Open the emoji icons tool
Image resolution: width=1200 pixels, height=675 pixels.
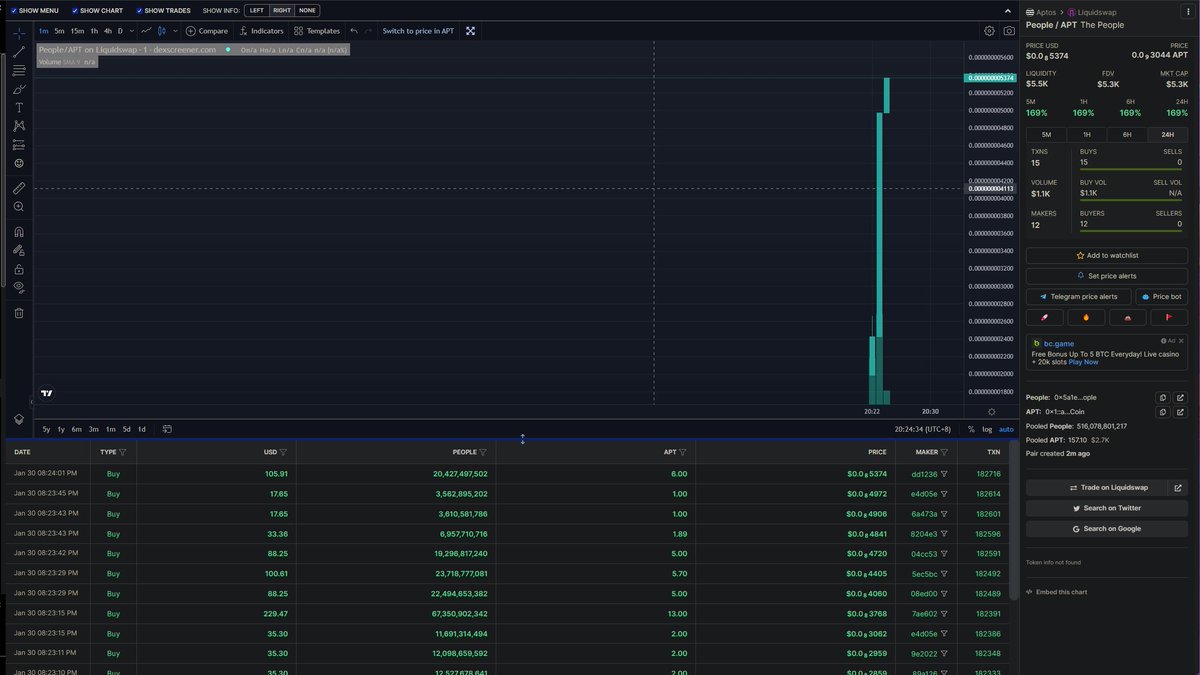[x=19, y=163]
